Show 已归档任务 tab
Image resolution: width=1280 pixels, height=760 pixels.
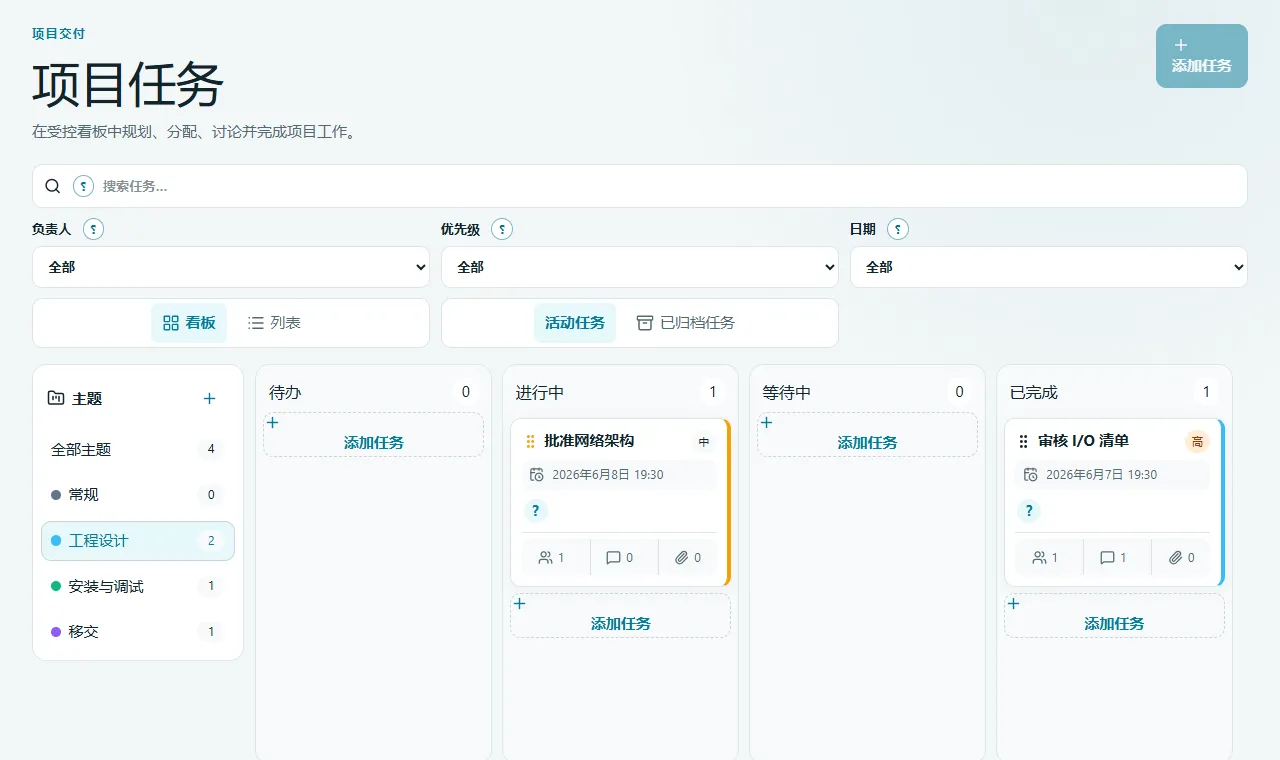pyautogui.click(x=686, y=323)
